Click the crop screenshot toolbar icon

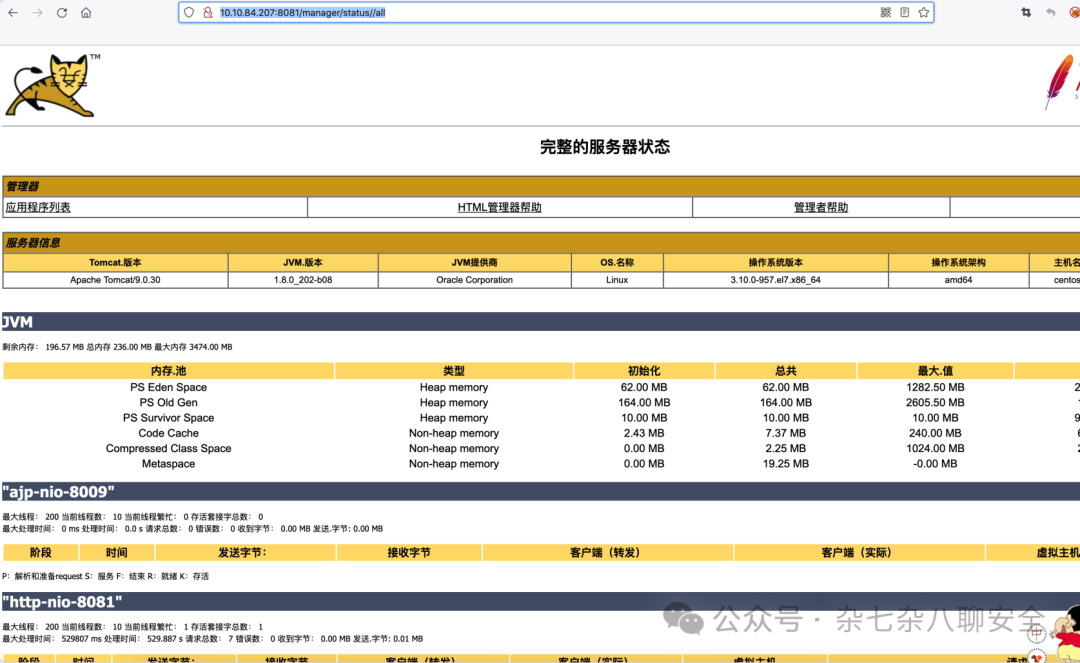tap(1026, 12)
